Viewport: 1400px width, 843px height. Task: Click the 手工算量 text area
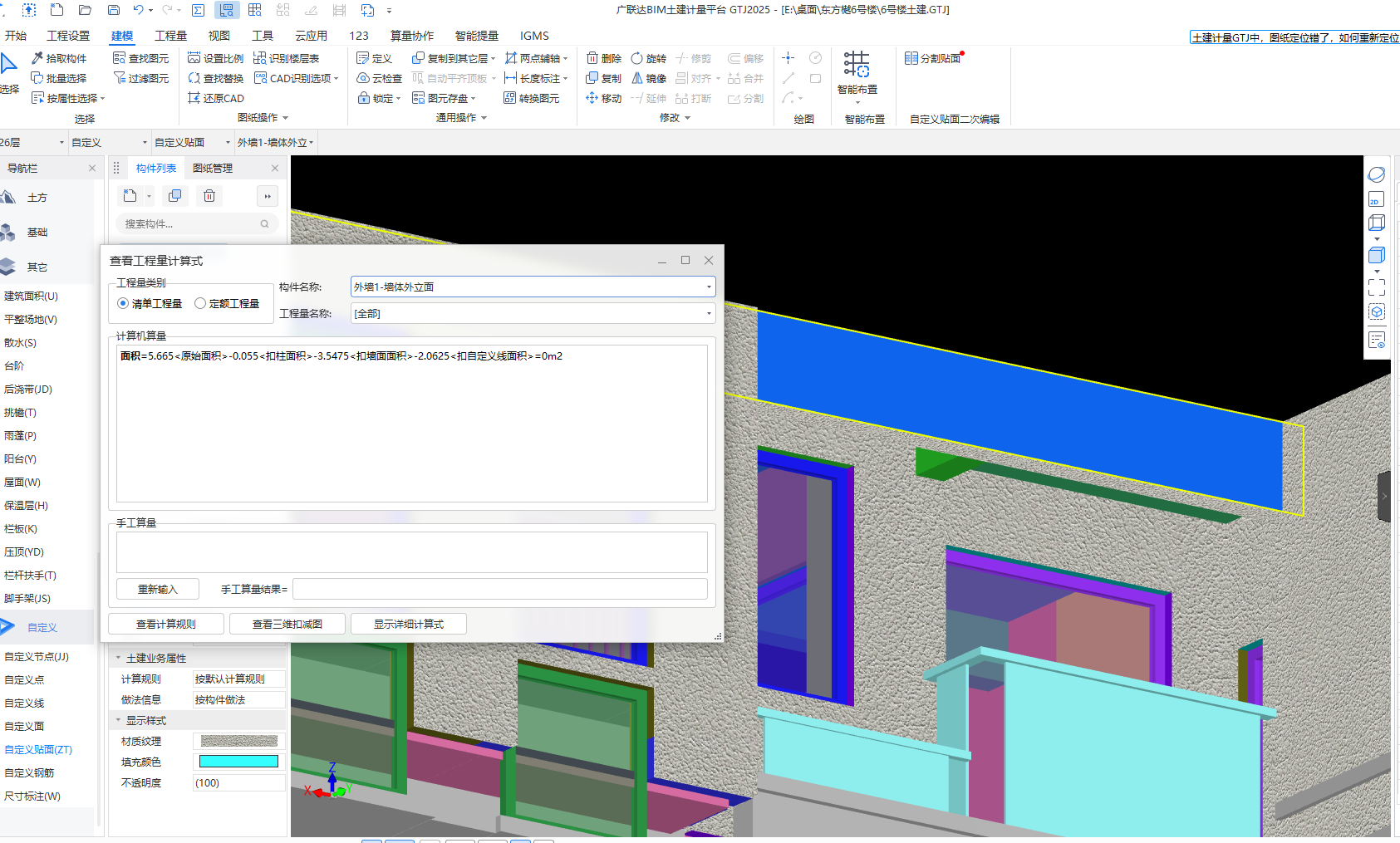[x=412, y=552]
